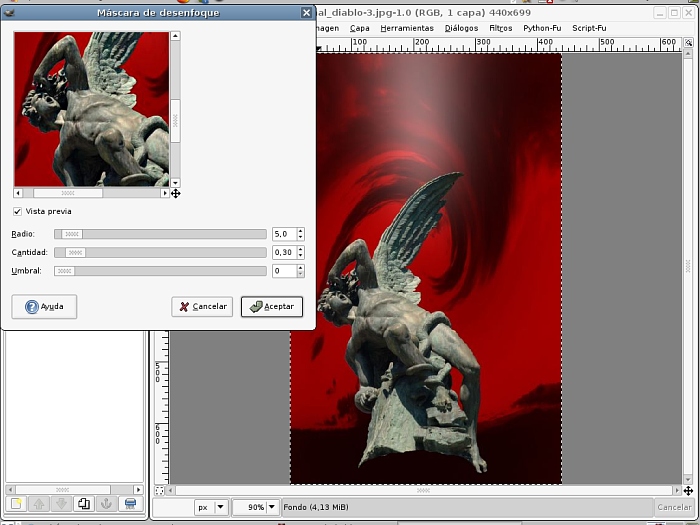
Task: Click the Radio value field showing 5,0
Action: point(284,234)
